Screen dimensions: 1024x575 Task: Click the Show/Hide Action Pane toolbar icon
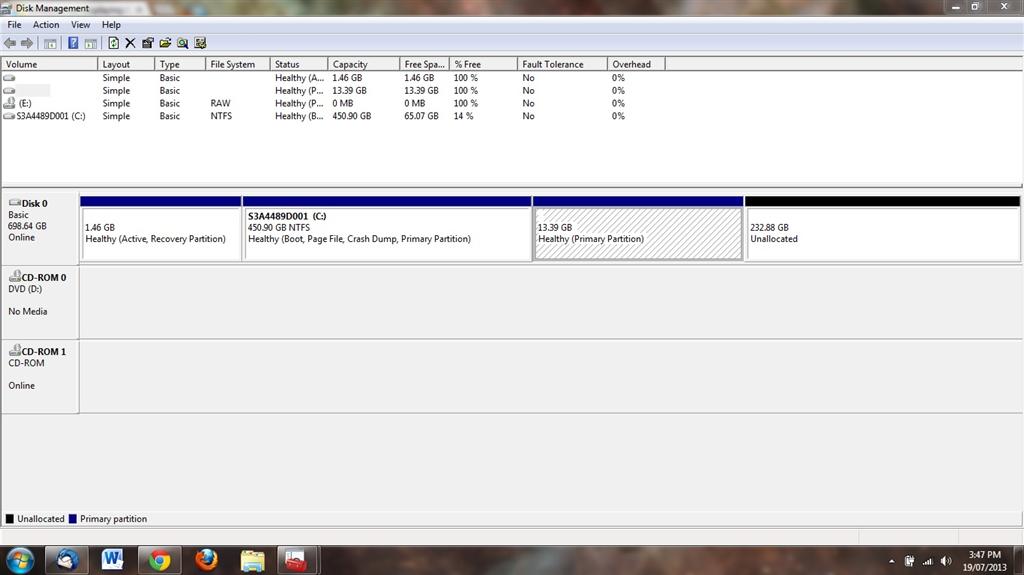tap(91, 44)
